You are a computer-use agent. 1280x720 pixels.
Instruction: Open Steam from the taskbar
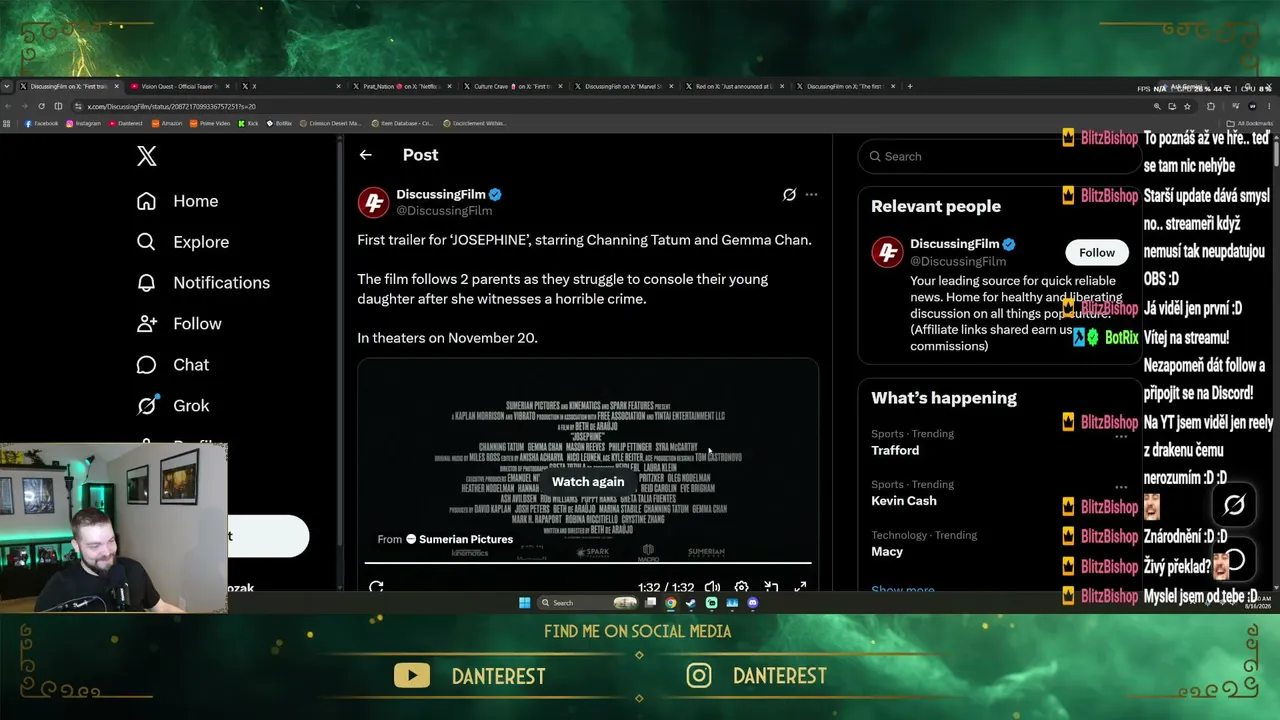690,603
